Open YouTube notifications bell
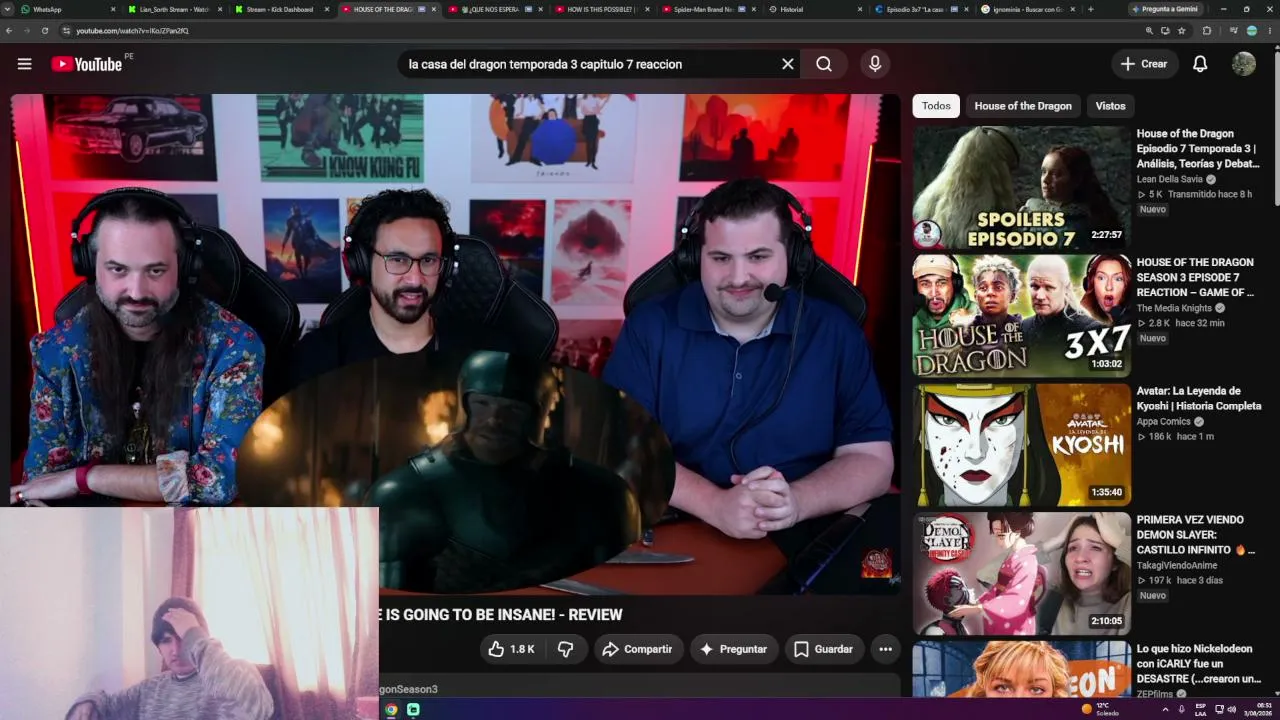The width and height of the screenshot is (1280, 720). 1200,64
